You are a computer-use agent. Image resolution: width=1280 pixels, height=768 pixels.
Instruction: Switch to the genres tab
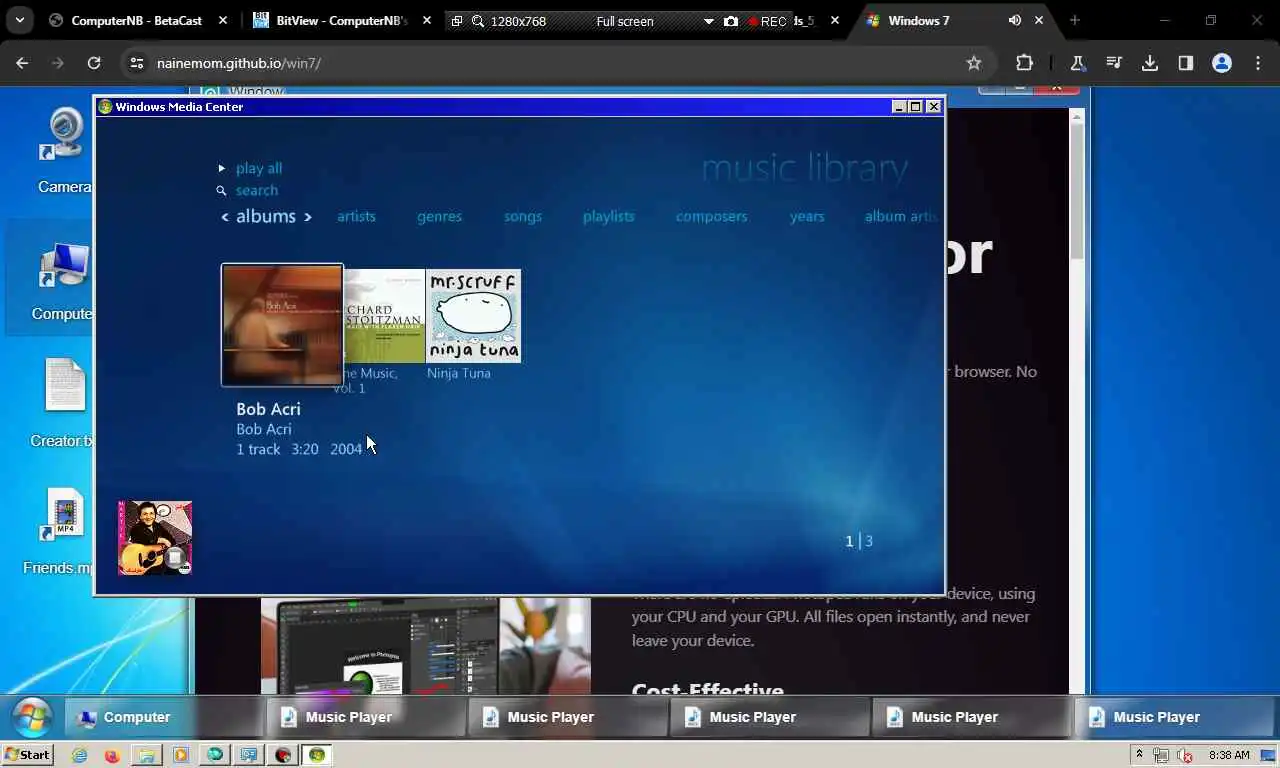[439, 216]
